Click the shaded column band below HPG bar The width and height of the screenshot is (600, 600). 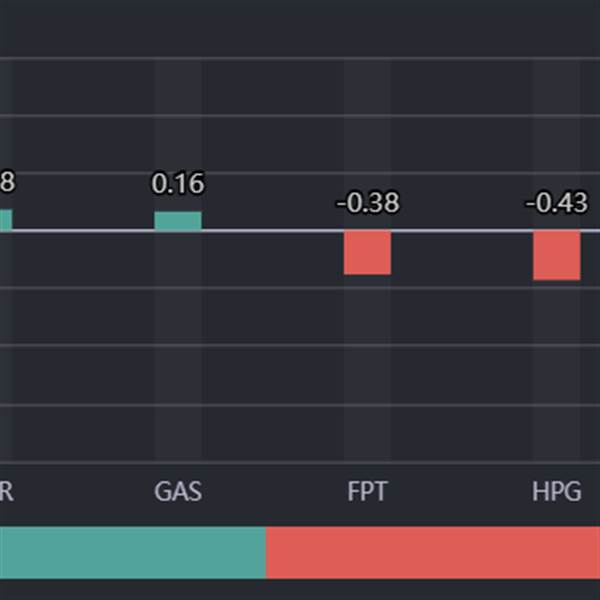pos(556,380)
